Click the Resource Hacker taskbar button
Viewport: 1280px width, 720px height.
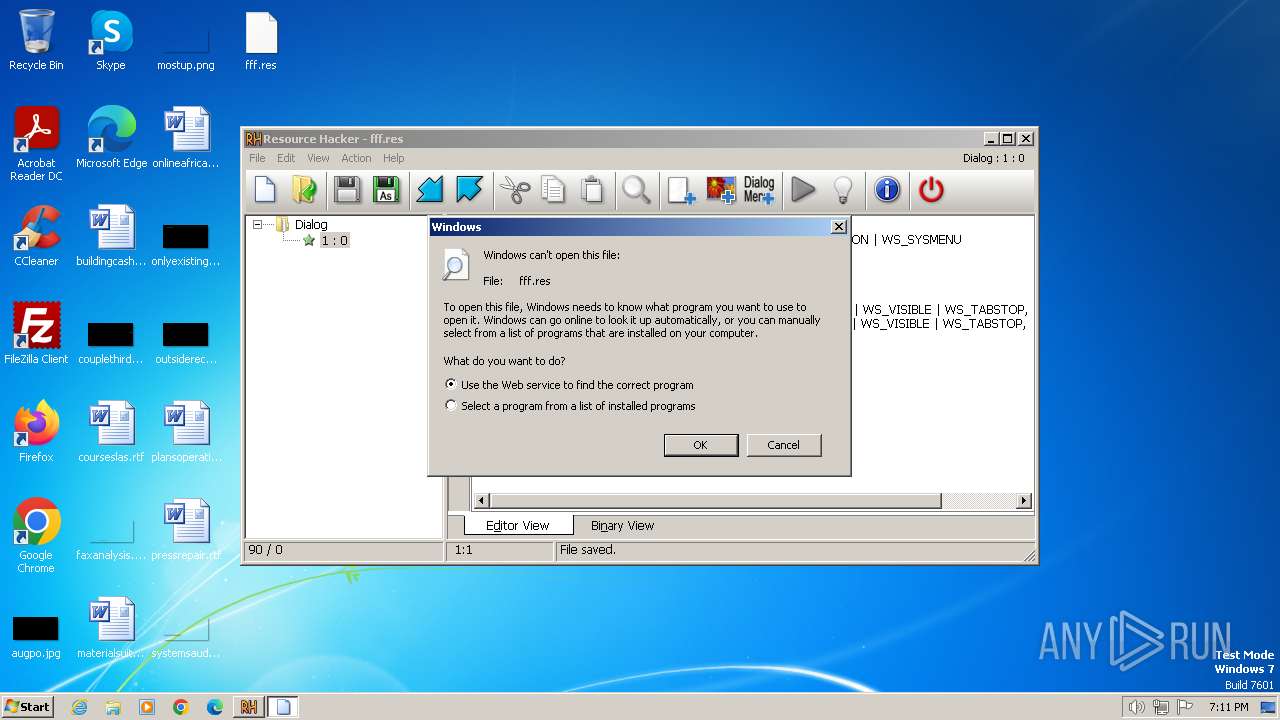tap(248, 707)
